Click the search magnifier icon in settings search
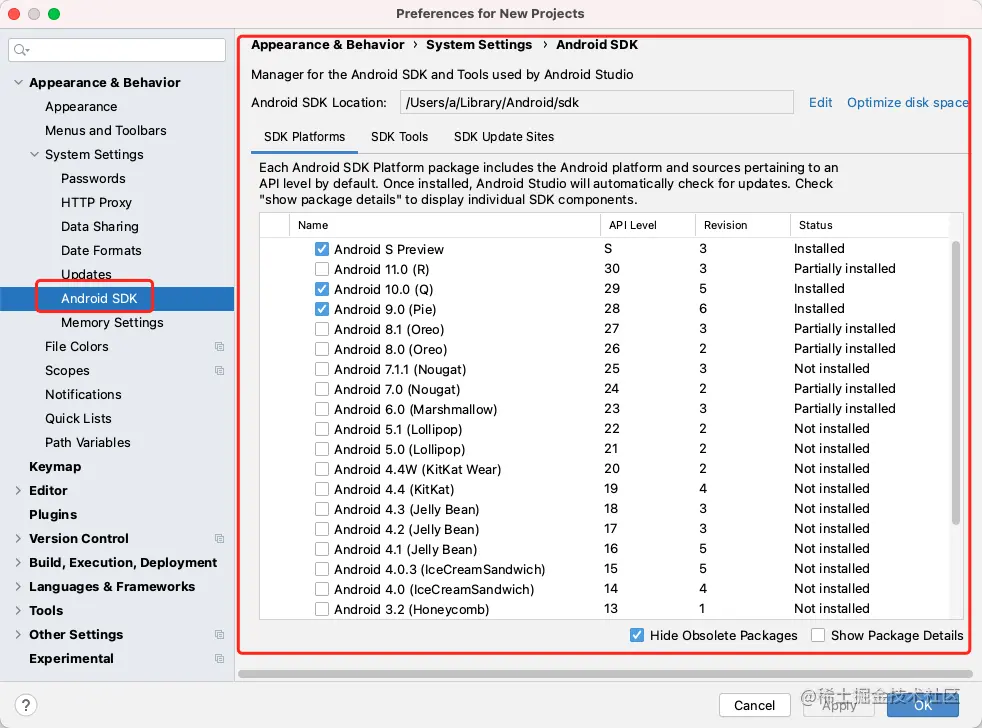 click(x=21, y=49)
